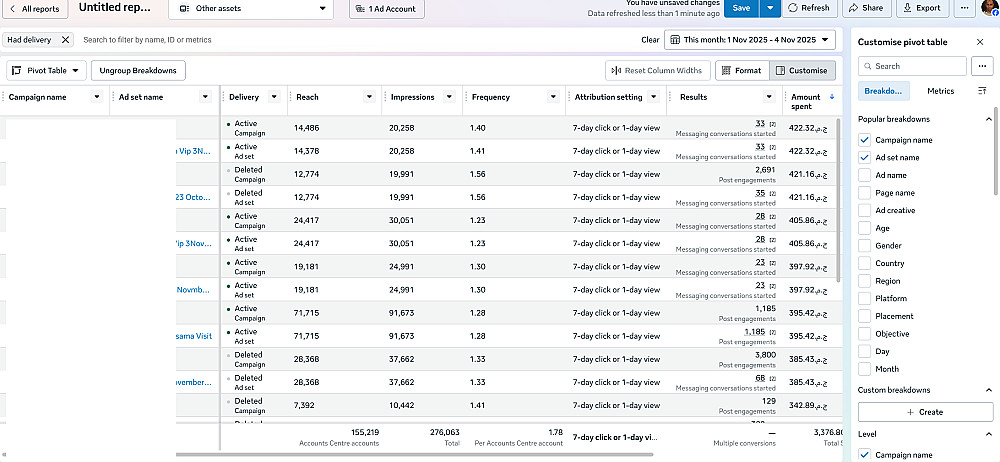Open pivot panel more options button
The width and height of the screenshot is (1000, 462).
pyautogui.click(x=982, y=66)
